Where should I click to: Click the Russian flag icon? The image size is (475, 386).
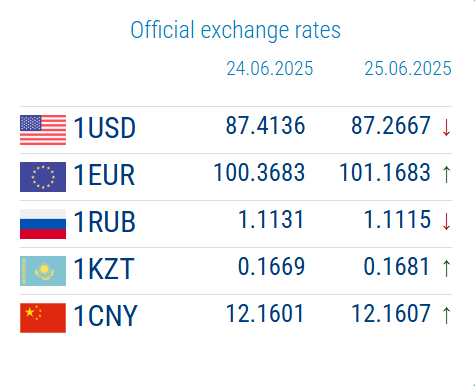coord(43,224)
